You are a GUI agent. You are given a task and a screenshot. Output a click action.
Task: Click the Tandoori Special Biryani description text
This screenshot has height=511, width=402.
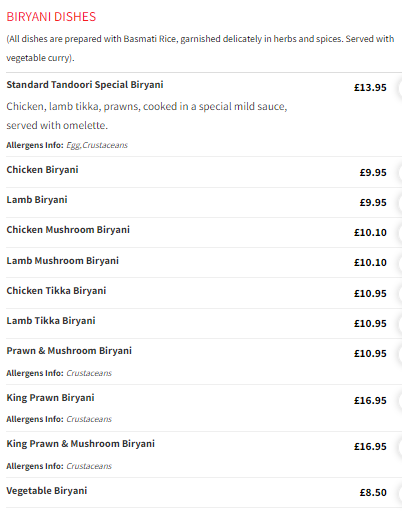click(147, 116)
